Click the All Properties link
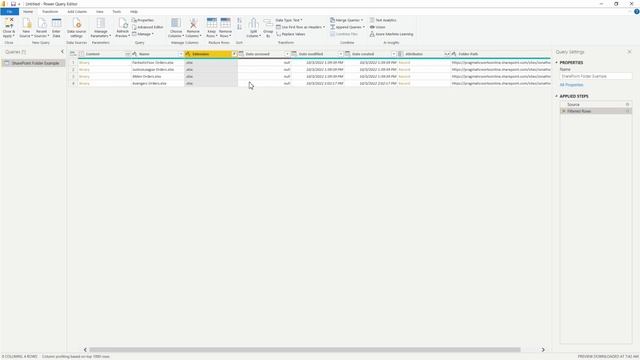Viewport: 640px width, 360px height. click(571, 85)
